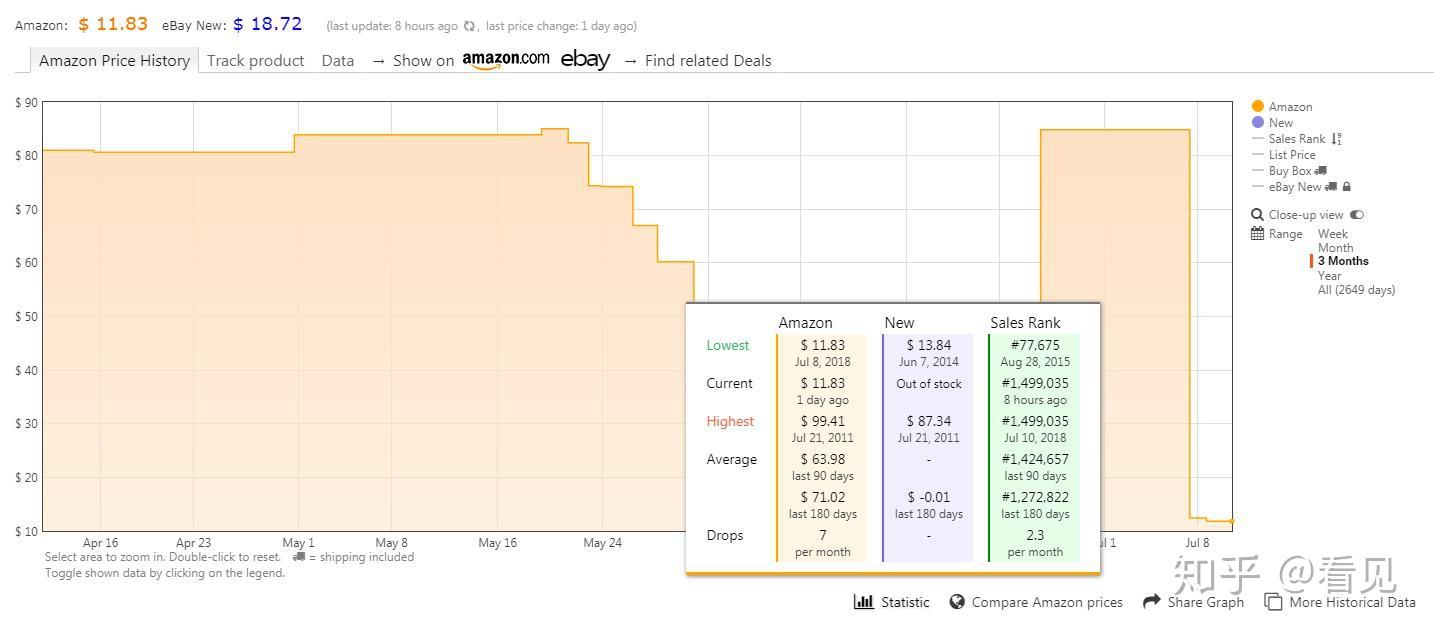Click the New highest price $ 87.34
This screenshot has height=633, width=1434.
(929, 421)
